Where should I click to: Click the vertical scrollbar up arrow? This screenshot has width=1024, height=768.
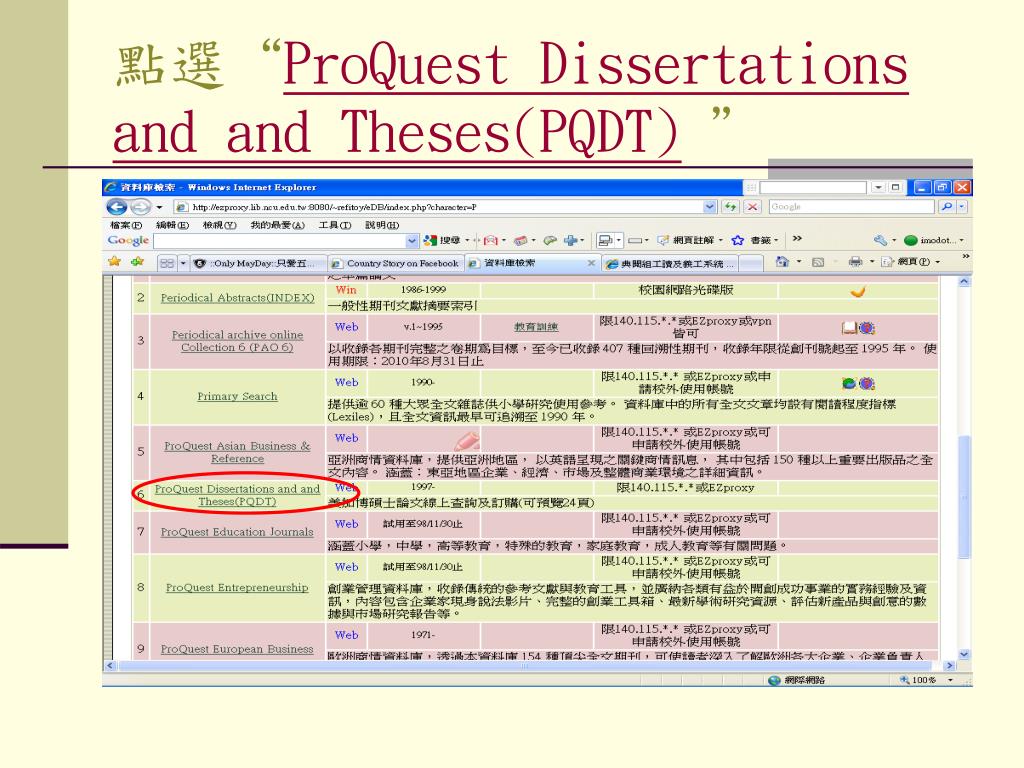(x=964, y=281)
